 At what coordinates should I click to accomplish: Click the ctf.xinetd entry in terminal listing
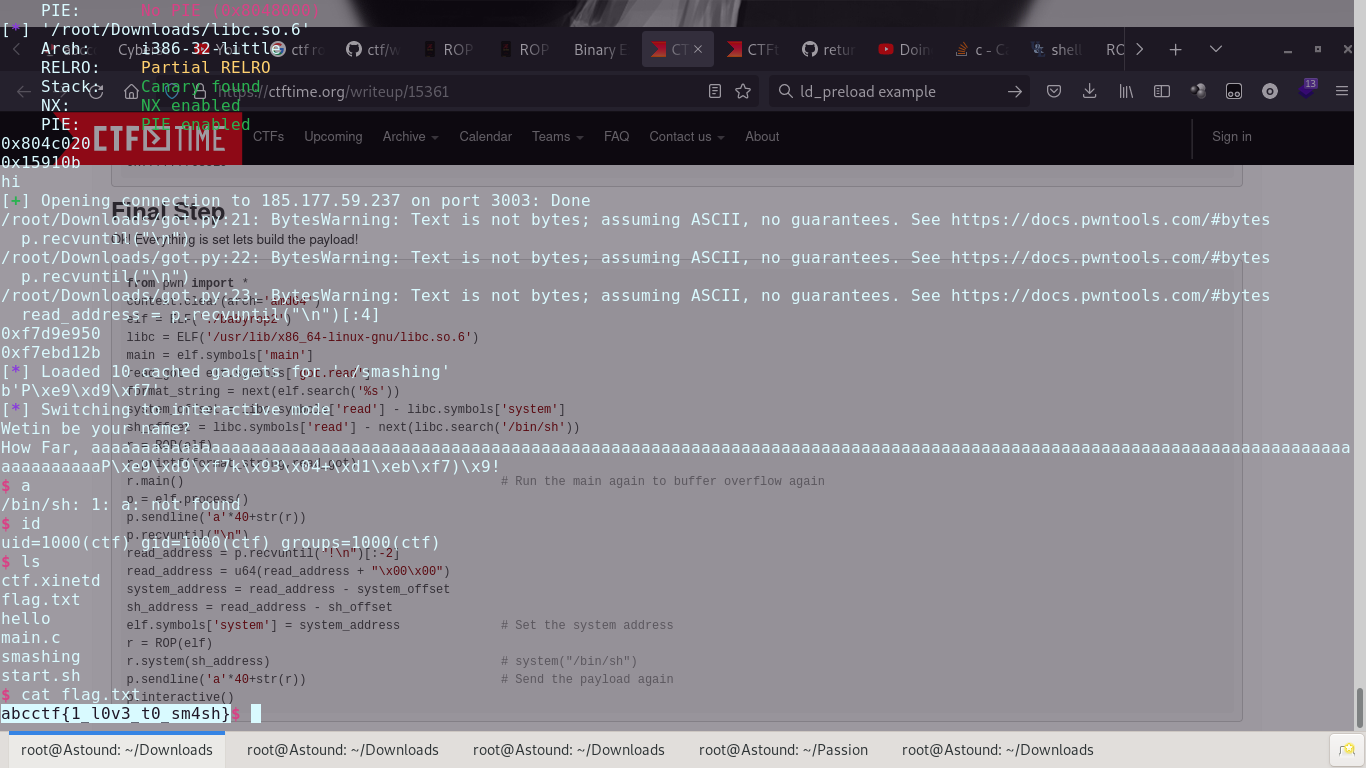pos(50,580)
